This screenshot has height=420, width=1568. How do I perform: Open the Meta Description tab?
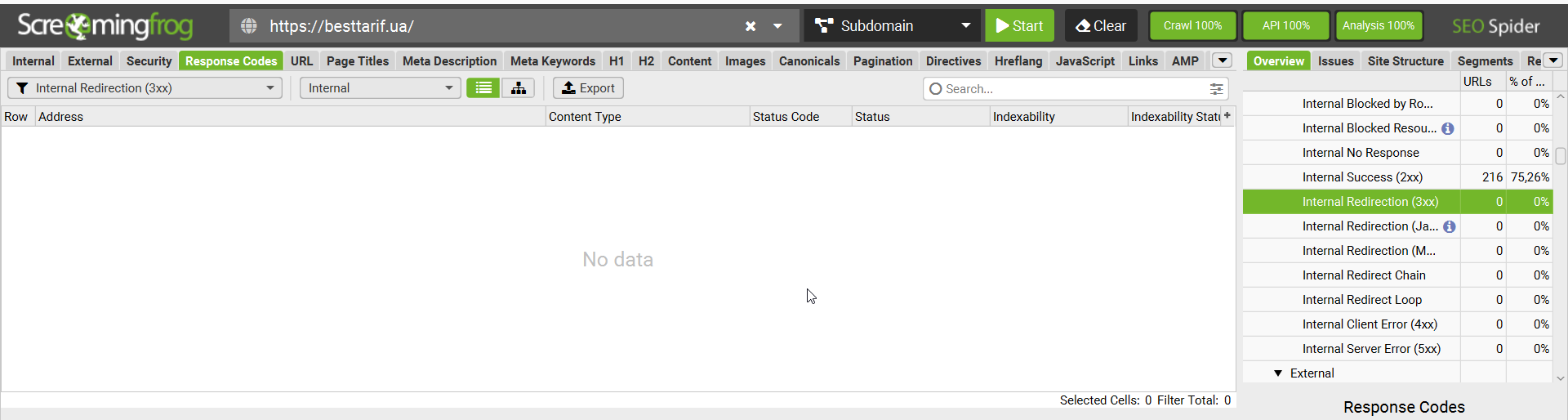tap(449, 60)
